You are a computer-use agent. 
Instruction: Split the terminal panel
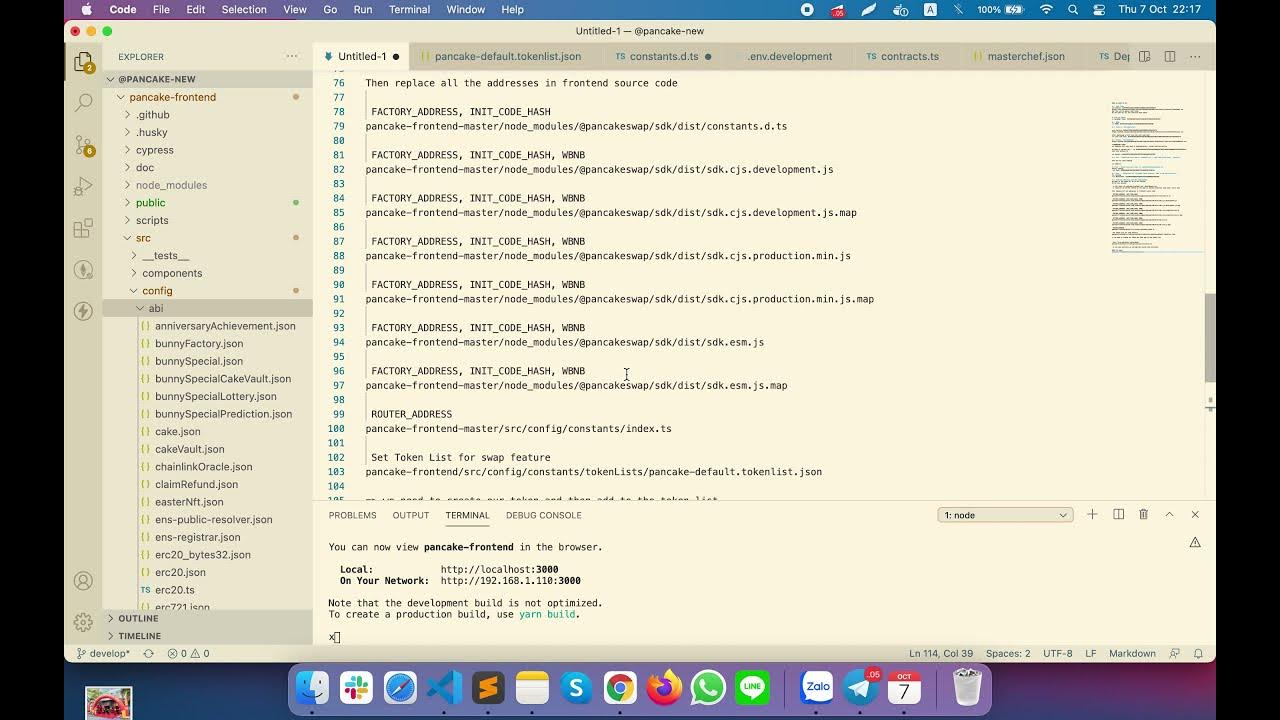(1118, 514)
